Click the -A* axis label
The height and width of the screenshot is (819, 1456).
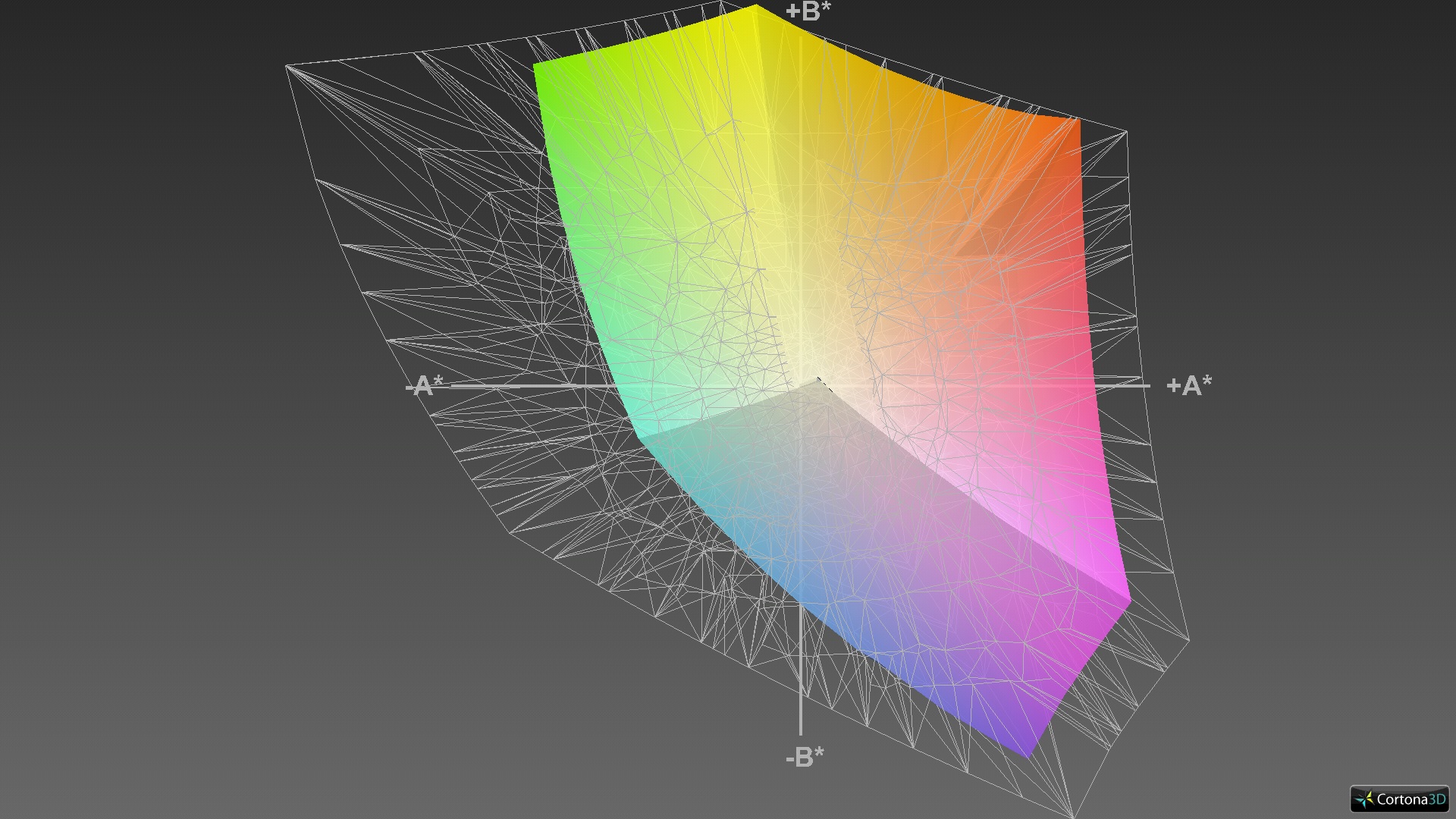pyautogui.click(x=425, y=385)
